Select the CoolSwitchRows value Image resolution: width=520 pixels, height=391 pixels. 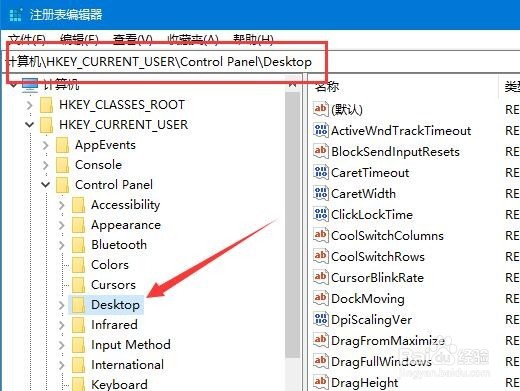pos(378,256)
